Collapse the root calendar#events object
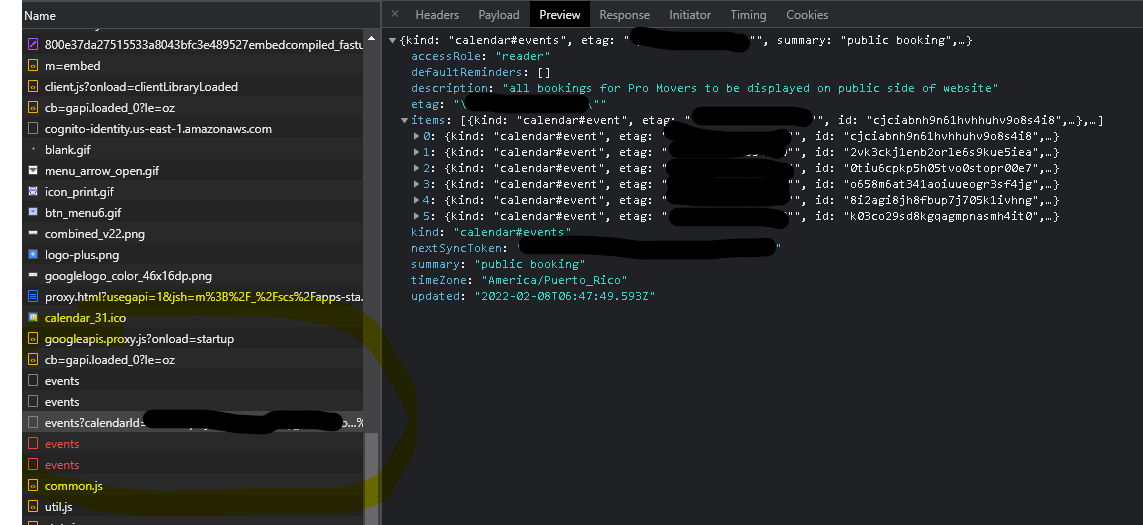Screen dimensions: 1143x525 click(x=392, y=41)
